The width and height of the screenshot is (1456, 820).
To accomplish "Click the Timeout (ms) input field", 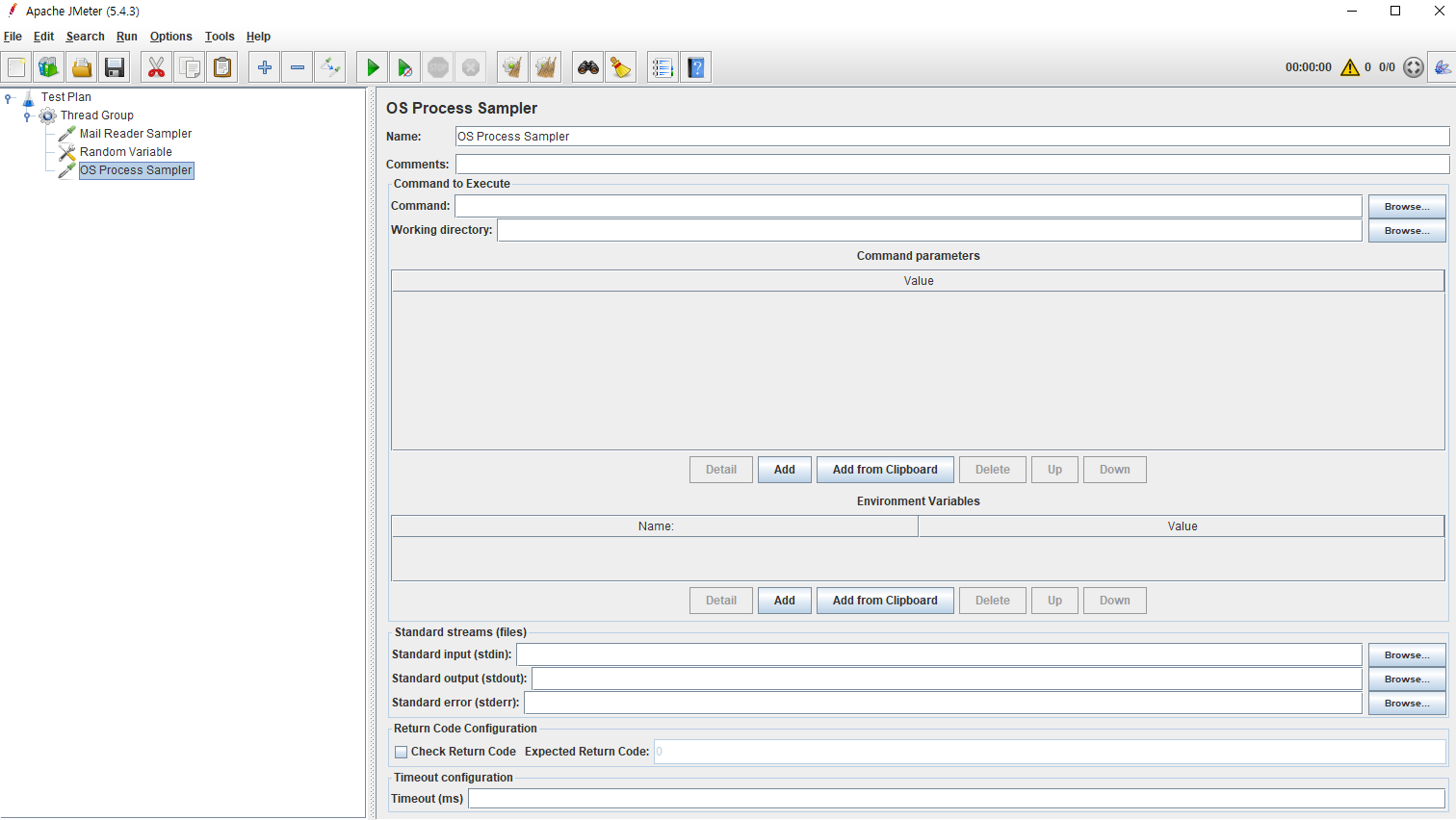I will pyautogui.click(x=956, y=799).
